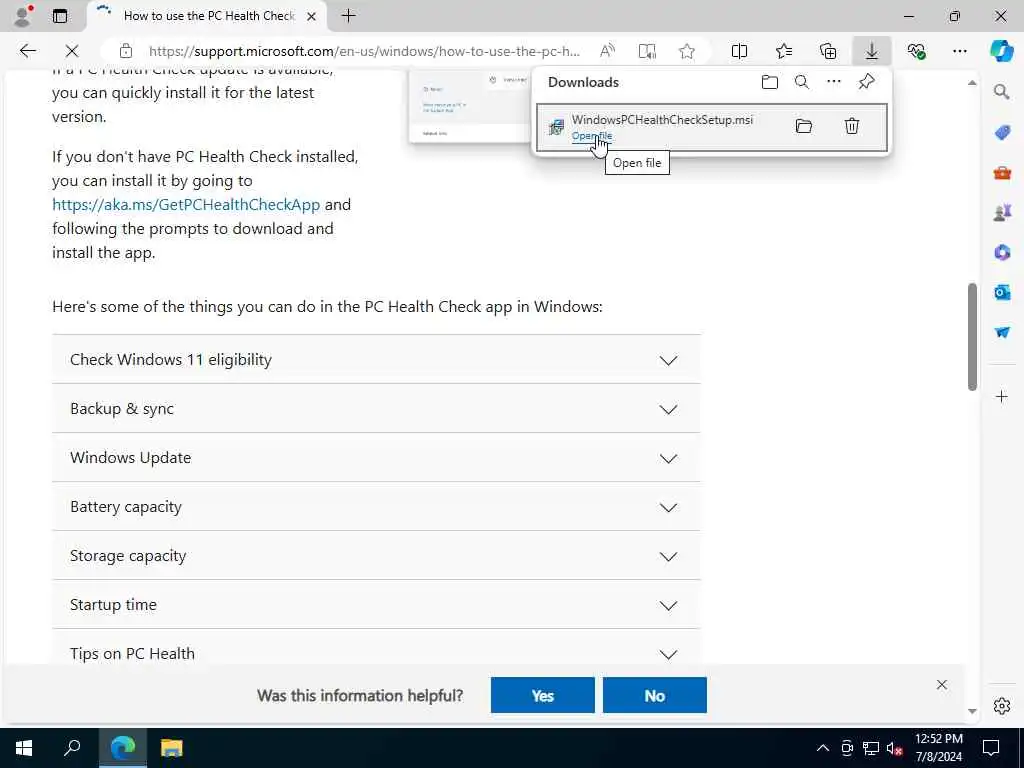Stop loading the page

[72, 51]
